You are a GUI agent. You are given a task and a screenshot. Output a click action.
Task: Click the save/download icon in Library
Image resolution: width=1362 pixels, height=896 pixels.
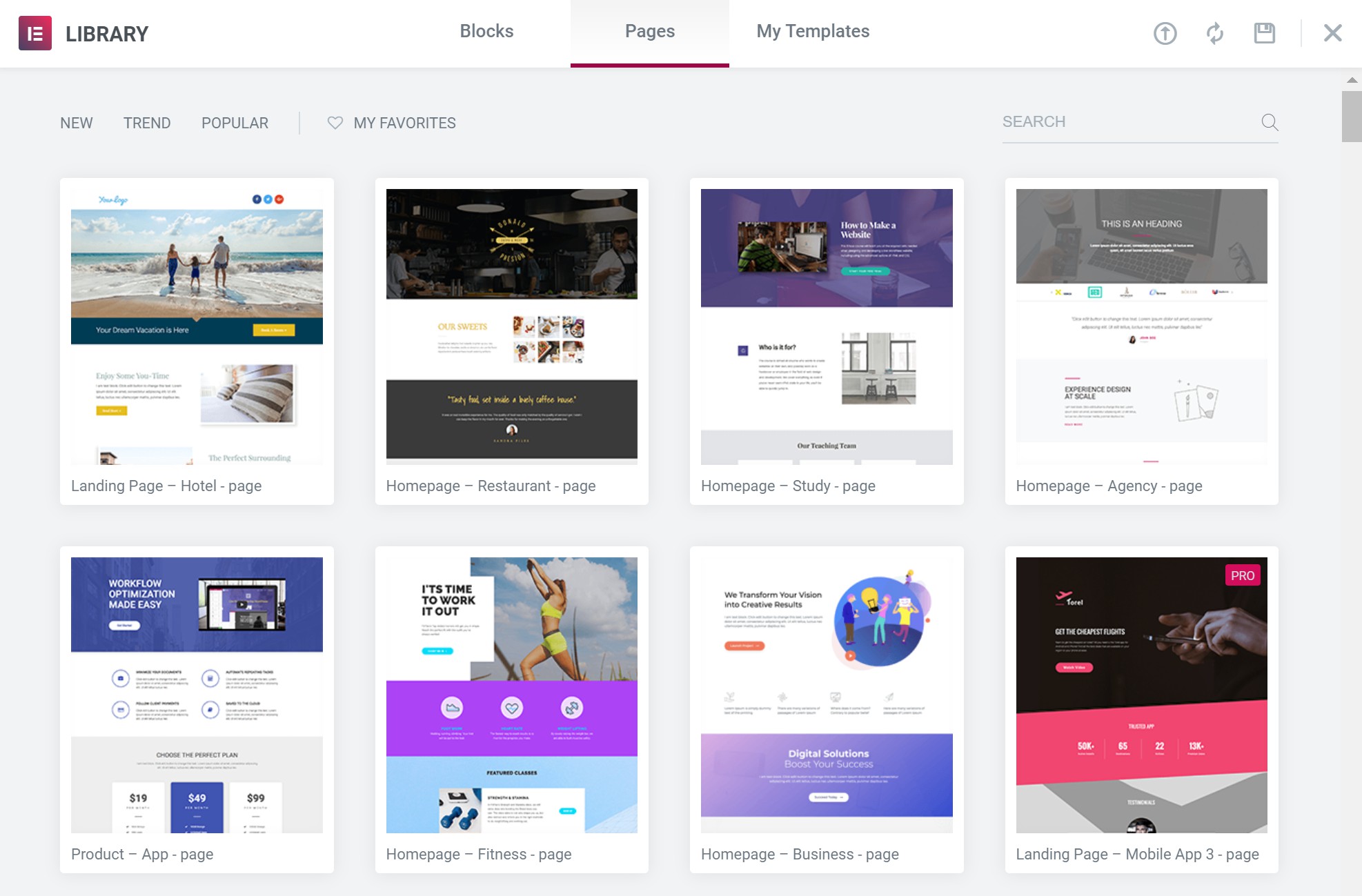[1264, 31]
